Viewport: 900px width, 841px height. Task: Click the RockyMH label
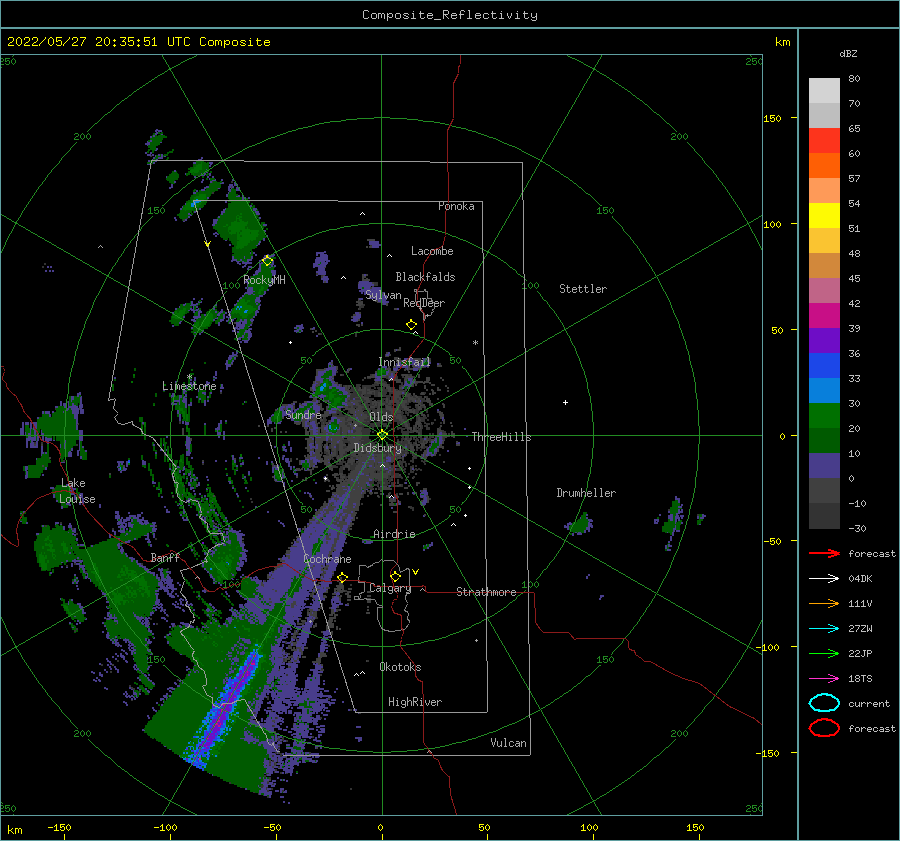coord(264,280)
